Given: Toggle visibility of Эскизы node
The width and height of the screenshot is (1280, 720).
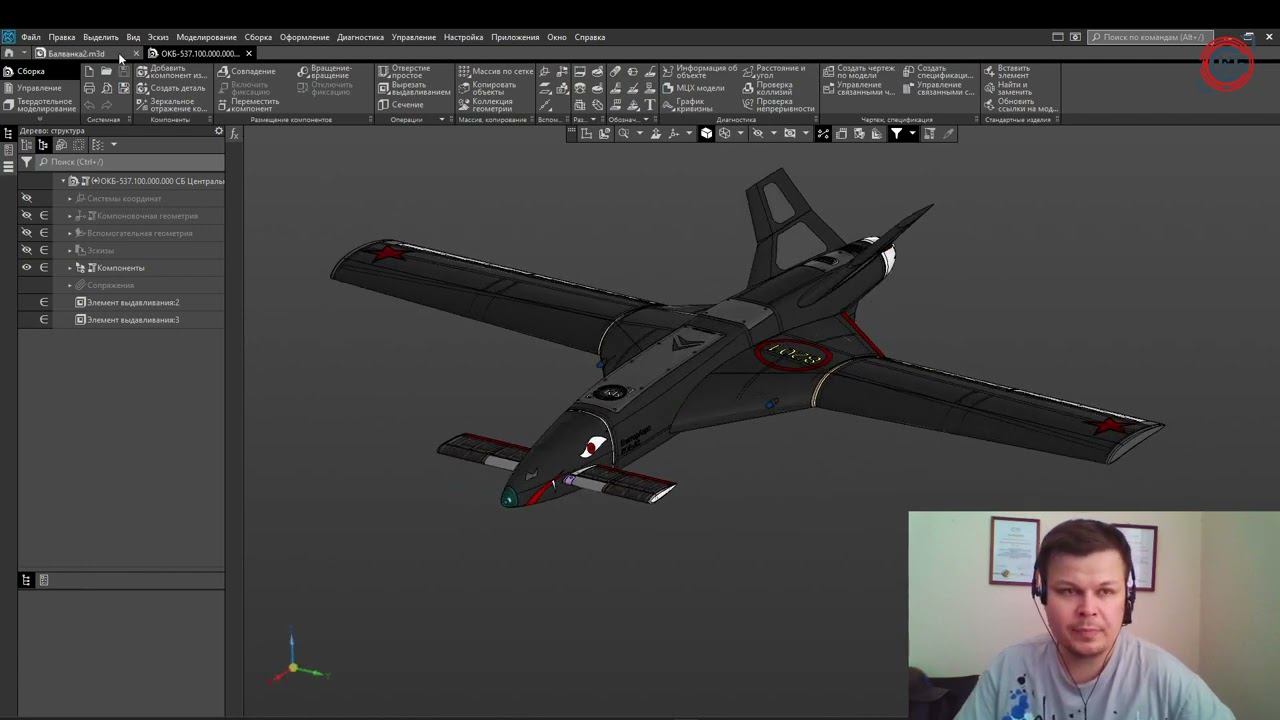Looking at the screenshot, I should tap(27, 250).
